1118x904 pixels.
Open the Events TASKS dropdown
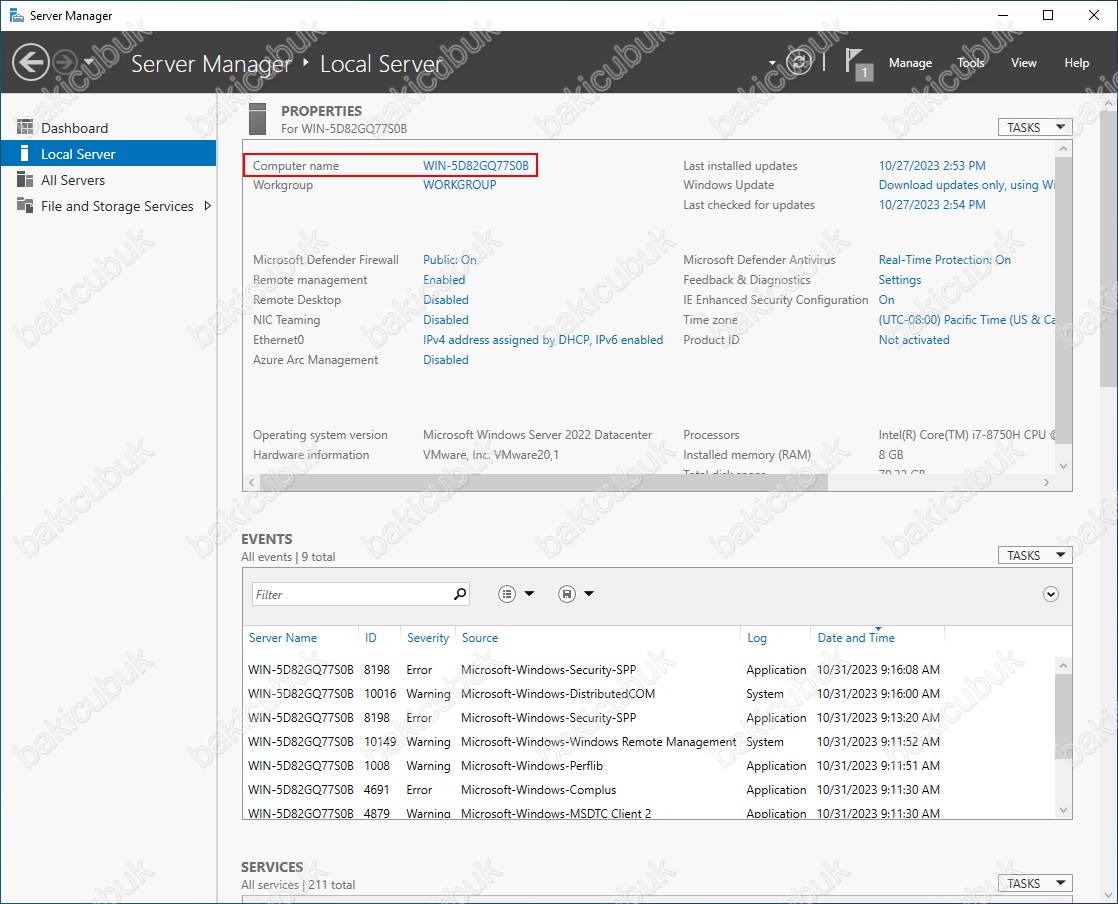point(1035,555)
